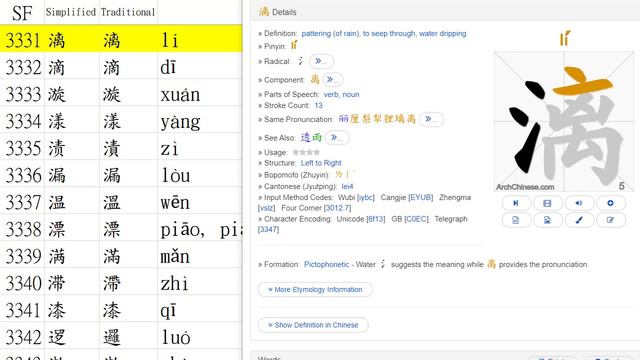Click the See Also purple character 漓
Image resolution: width=640 pixels, height=360 pixels.
click(305, 138)
